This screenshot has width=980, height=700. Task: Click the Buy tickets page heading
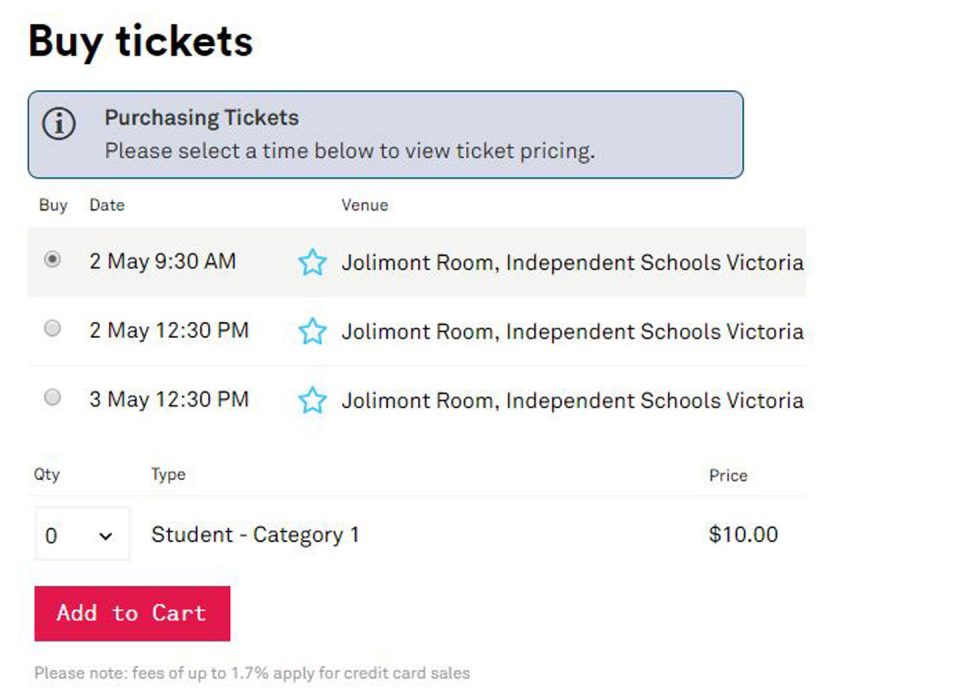click(141, 42)
